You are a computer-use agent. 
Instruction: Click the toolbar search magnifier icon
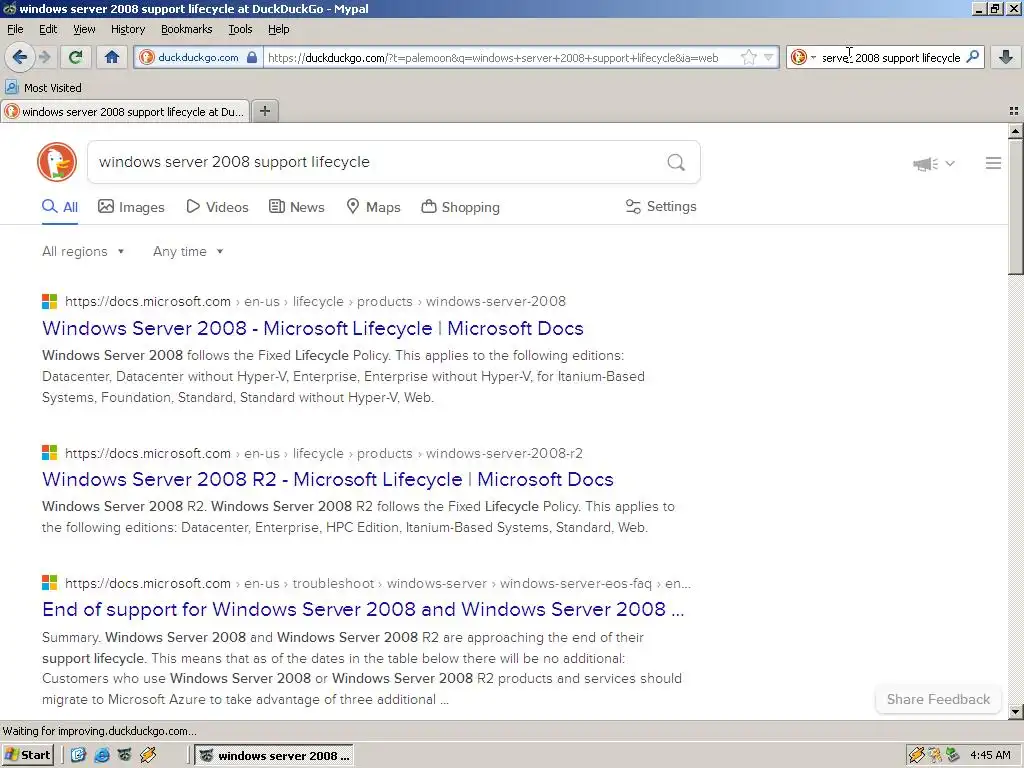tap(972, 57)
